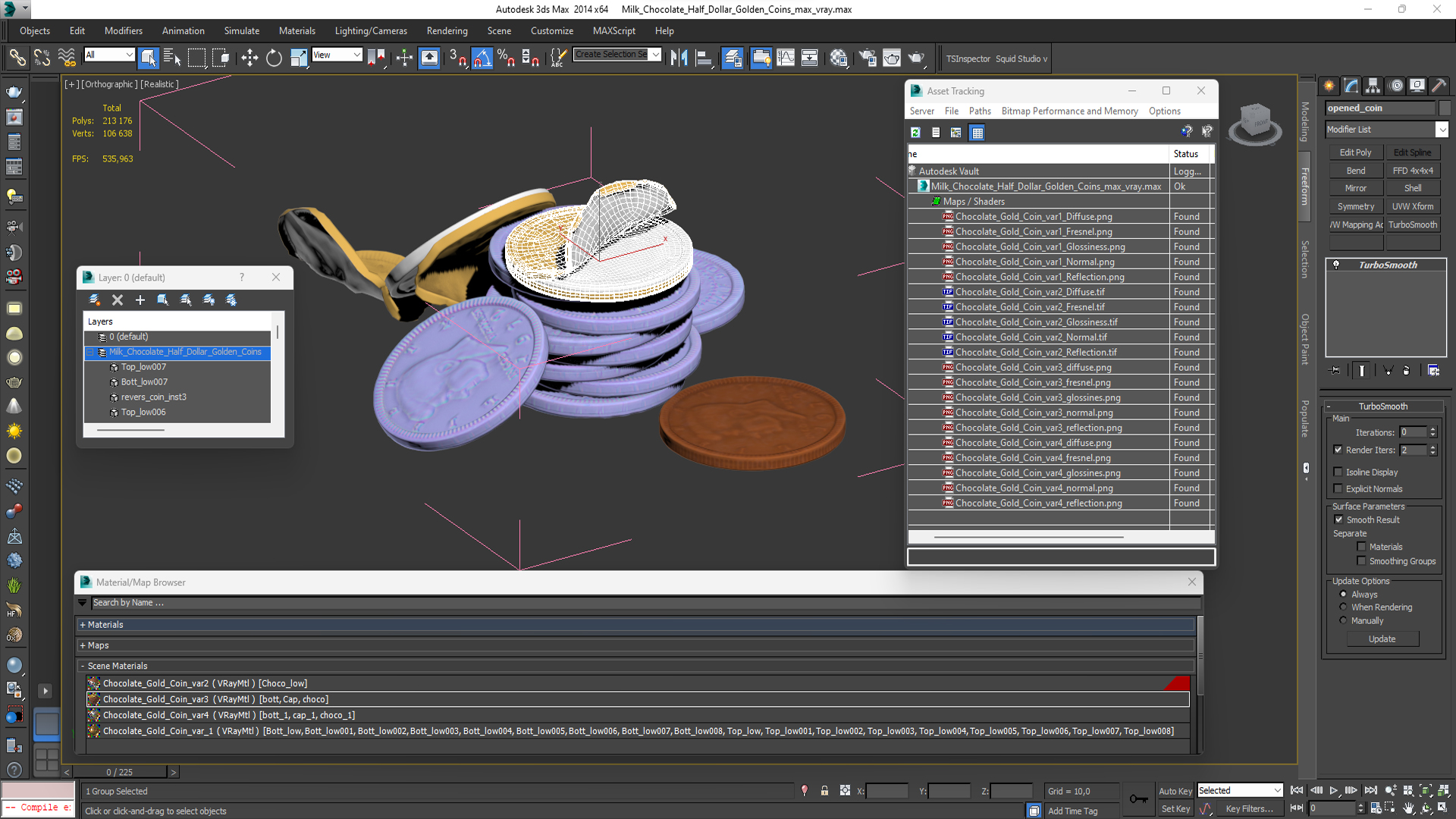Click the Edit Poly modifier button
The image size is (1456, 819).
coord(1355,152)
